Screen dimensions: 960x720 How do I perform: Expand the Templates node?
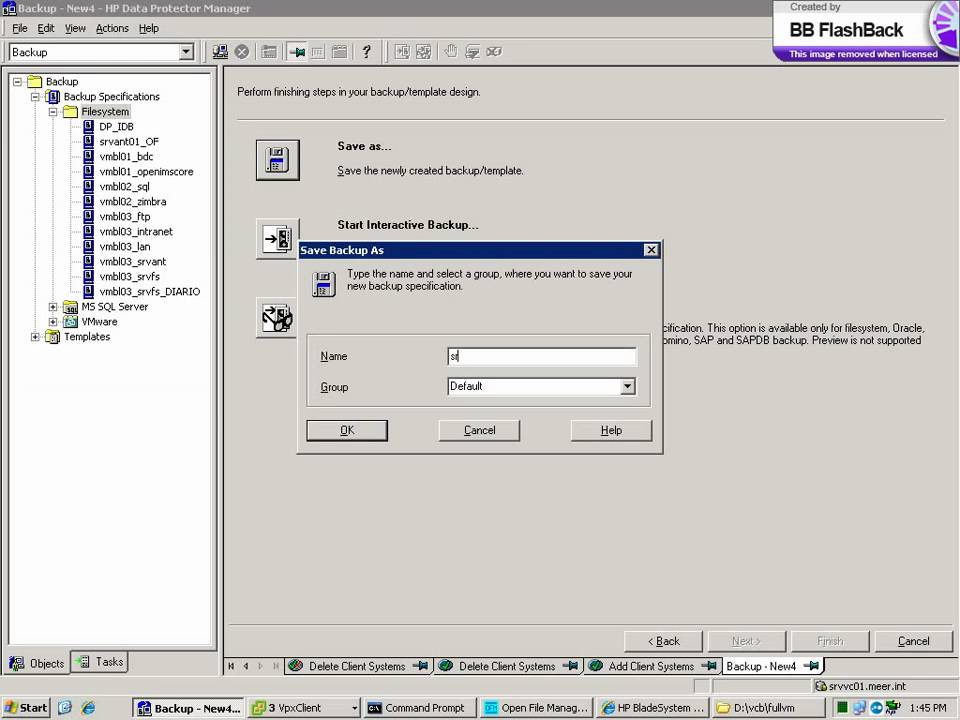coord(36,337)
